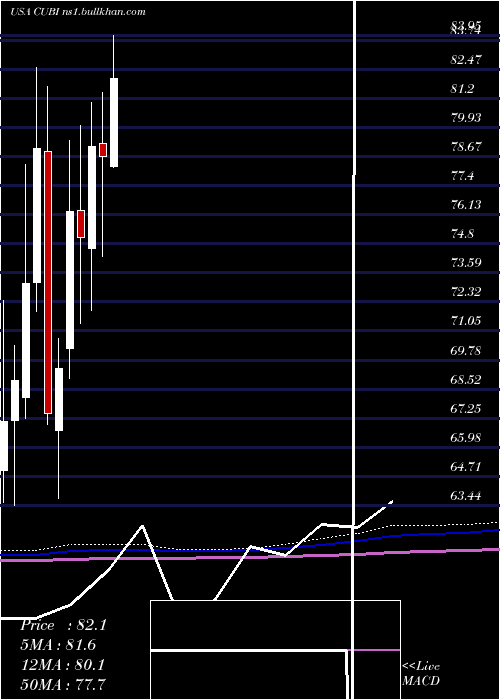Click the 76.13 price axis label
The width and height of the screenshot is (500, 700).
pos(466,205)
